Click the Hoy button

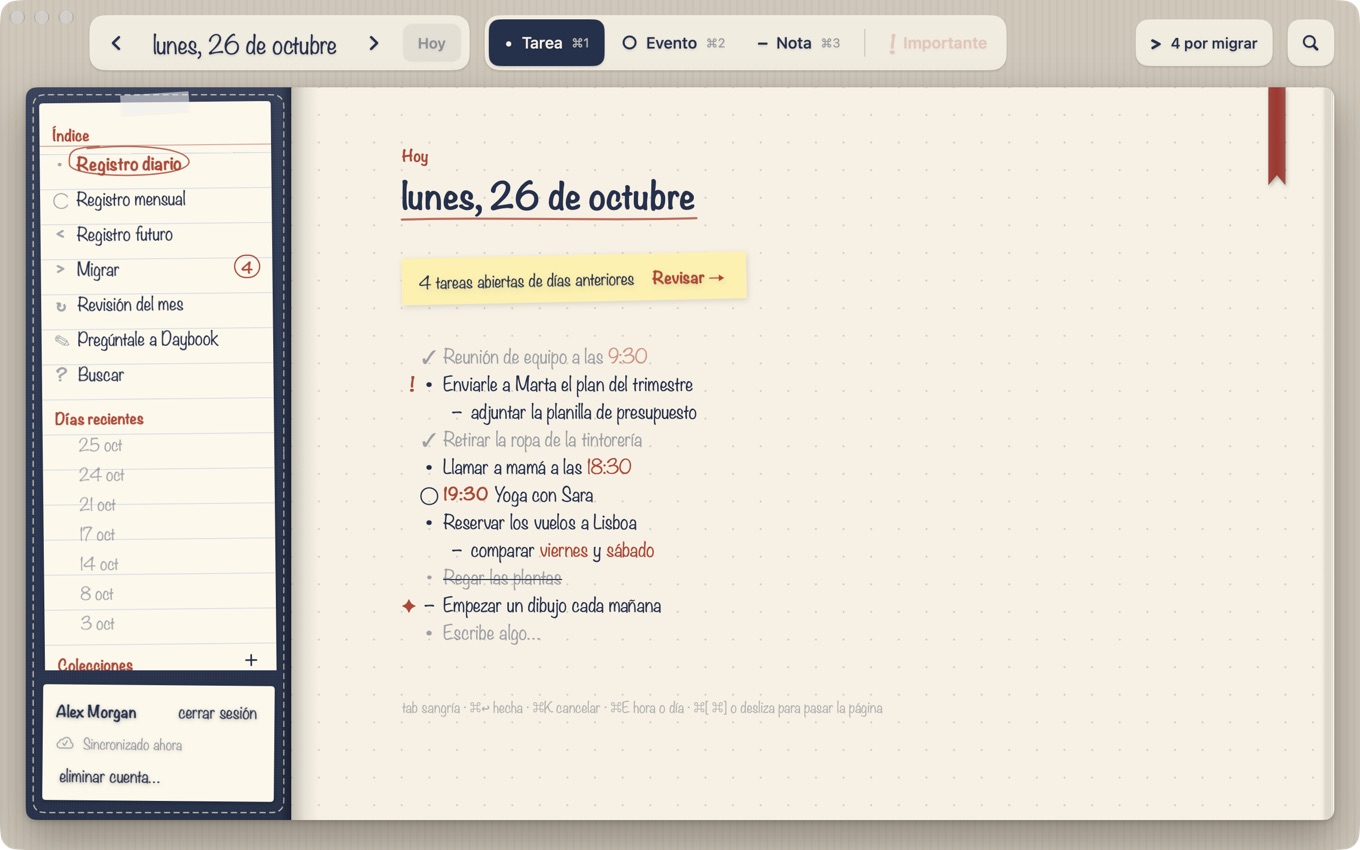coord(432,43)
